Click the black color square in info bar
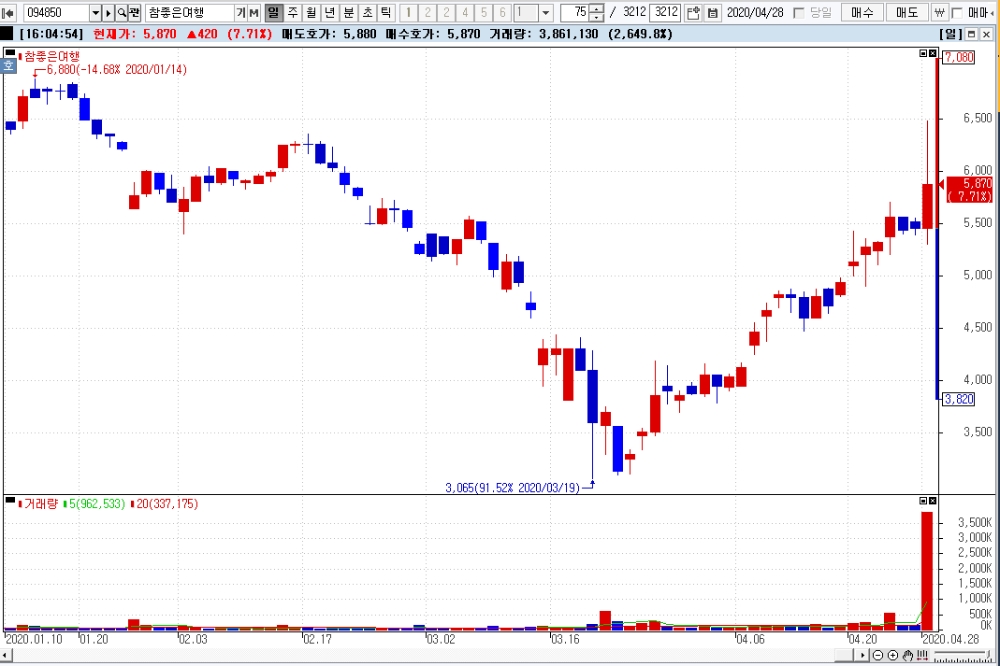 (x=7, y=34)
